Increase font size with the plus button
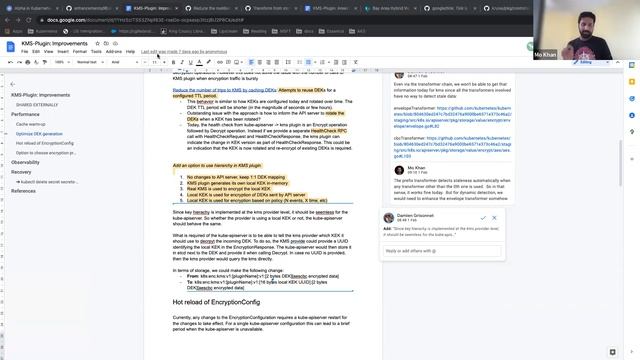The width and height of the screenshot is (640, 360). point(164,62)
